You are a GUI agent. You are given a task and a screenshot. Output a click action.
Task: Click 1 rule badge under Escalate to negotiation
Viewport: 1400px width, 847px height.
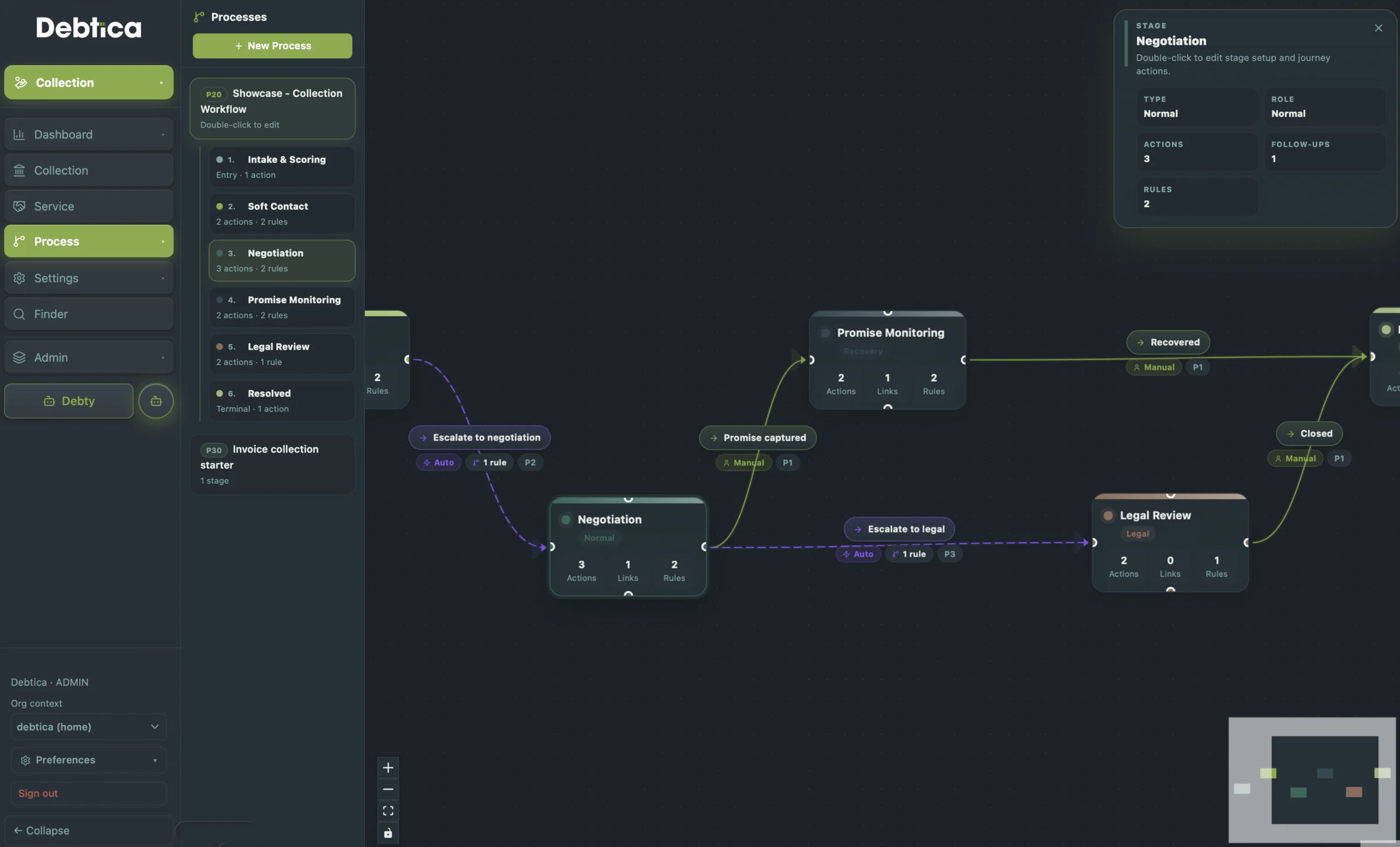tap(489, 462)
